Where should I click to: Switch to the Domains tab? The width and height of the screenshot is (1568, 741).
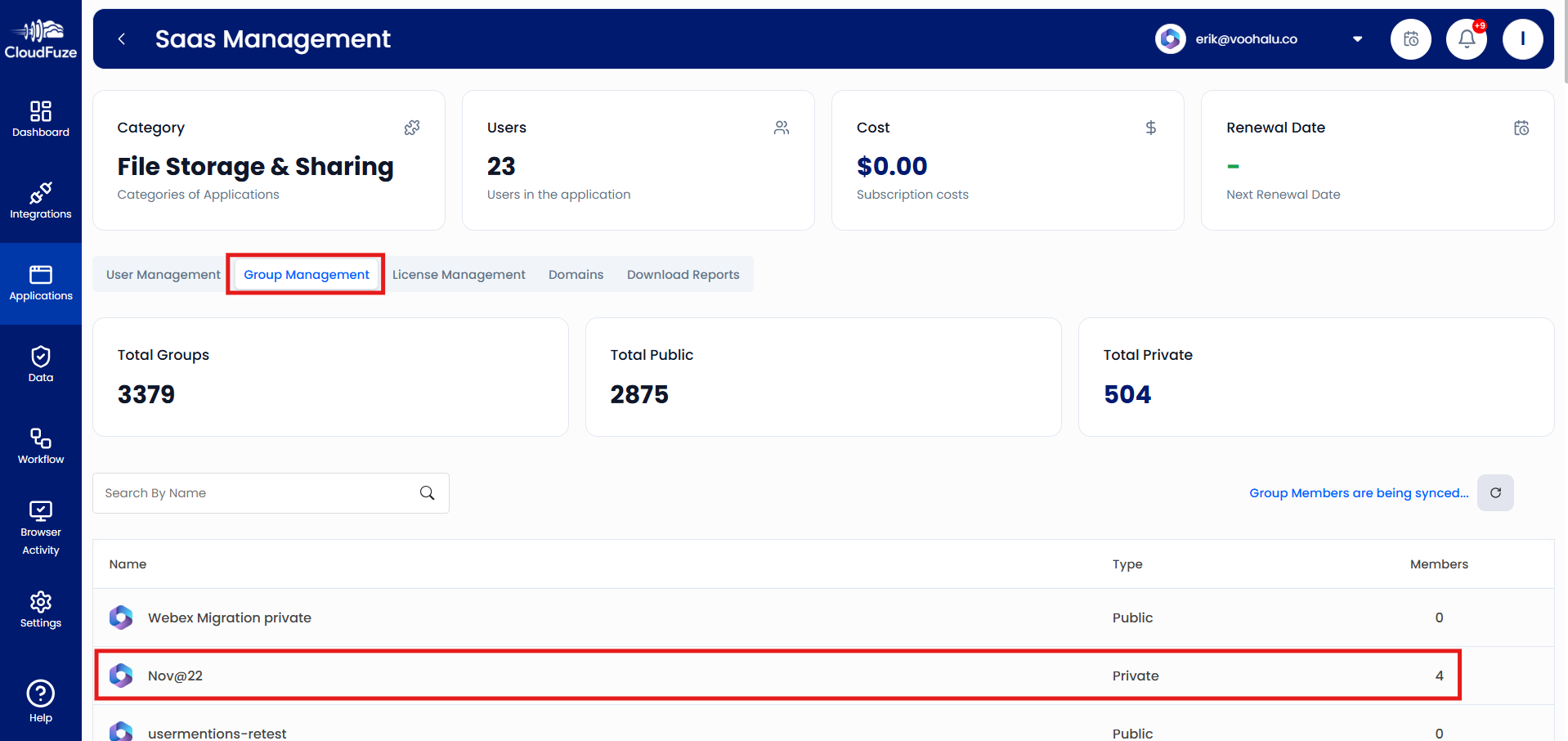(x=576, y=274)
